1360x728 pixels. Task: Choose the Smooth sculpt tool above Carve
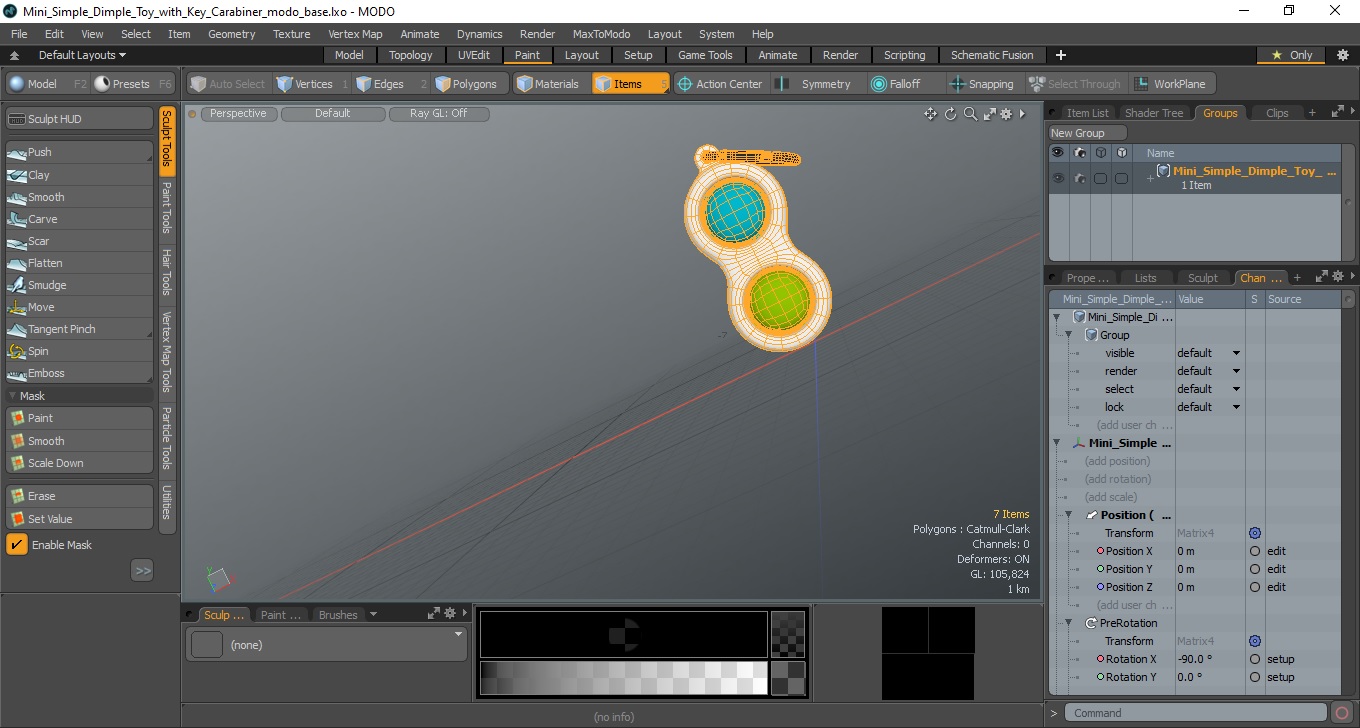pyautogui.click(x=80, y=197)
